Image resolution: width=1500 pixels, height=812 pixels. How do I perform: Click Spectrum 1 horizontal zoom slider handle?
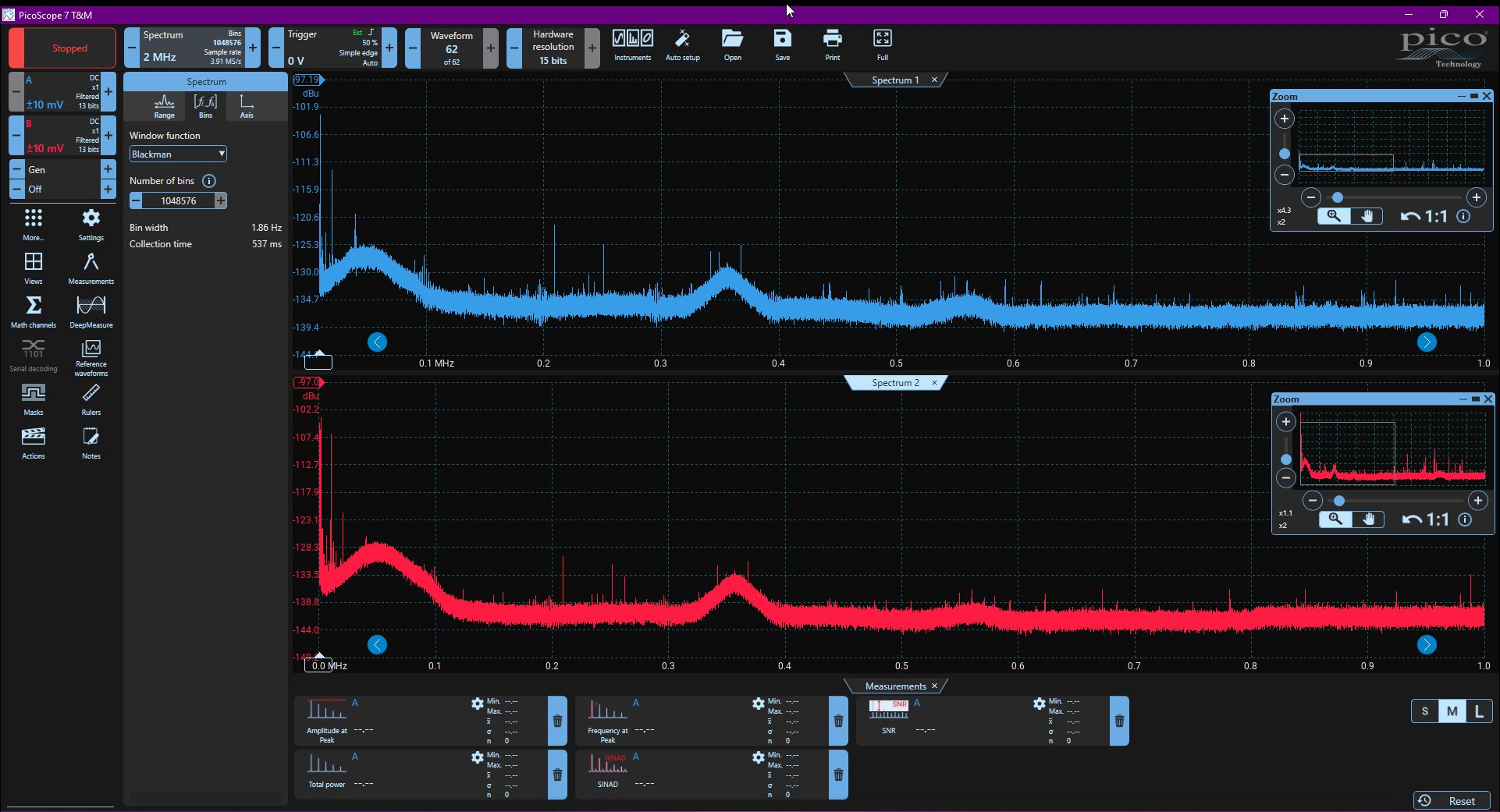[x=1338, y=197]
